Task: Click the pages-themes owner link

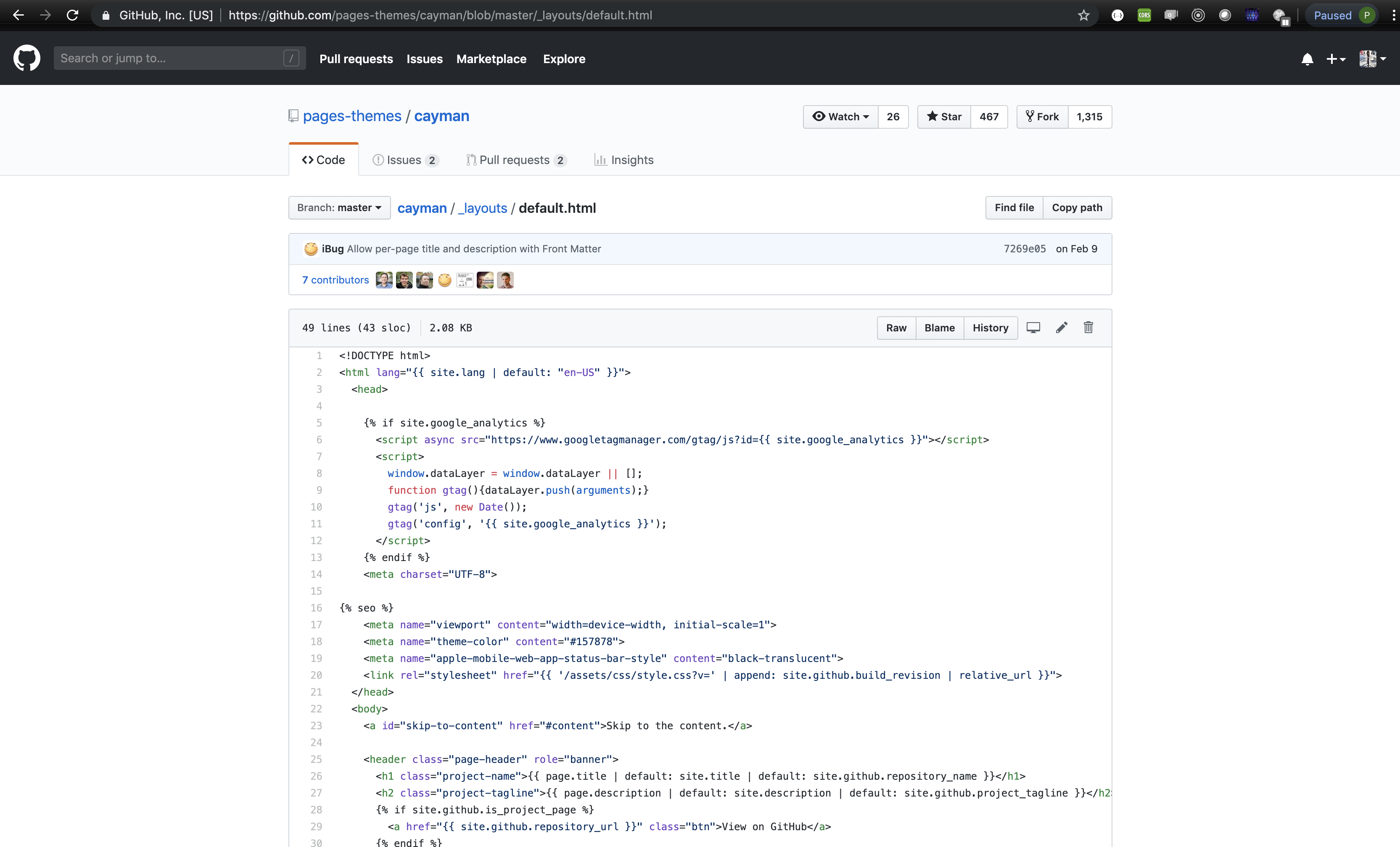Action: [x=352, y=116]
